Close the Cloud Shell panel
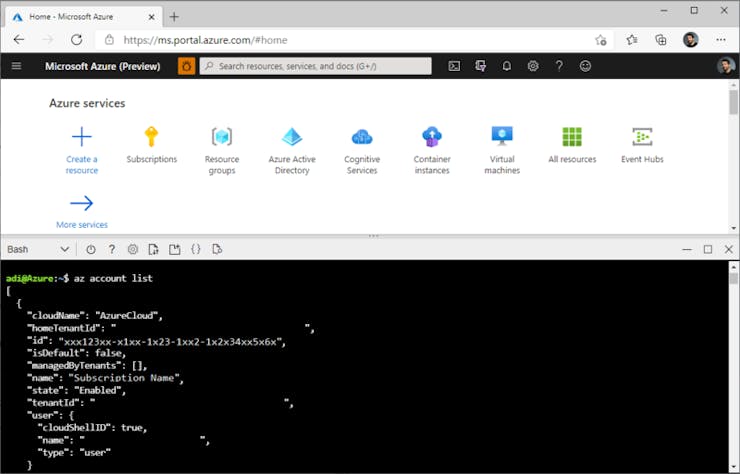 [729, 249]
